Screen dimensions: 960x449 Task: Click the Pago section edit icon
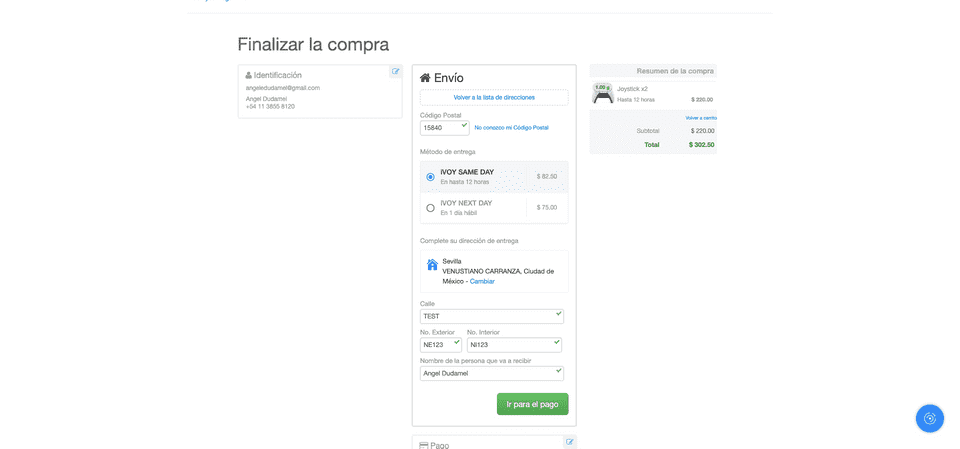pos(570,442)
